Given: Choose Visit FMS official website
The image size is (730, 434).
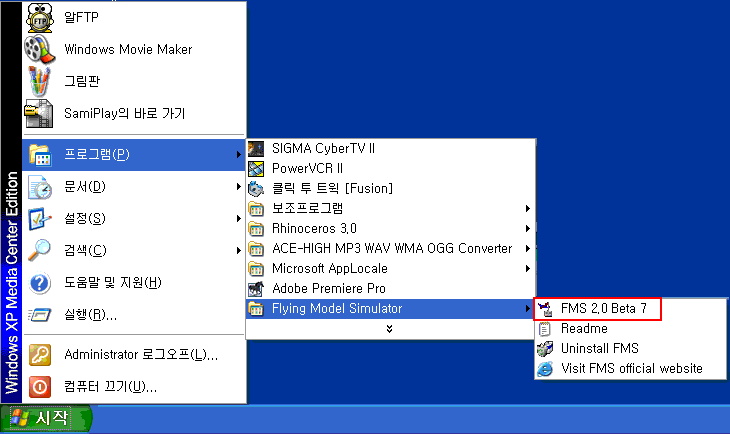Looking at the screenshot, I should pyautogui.click(x=630, y=369).
